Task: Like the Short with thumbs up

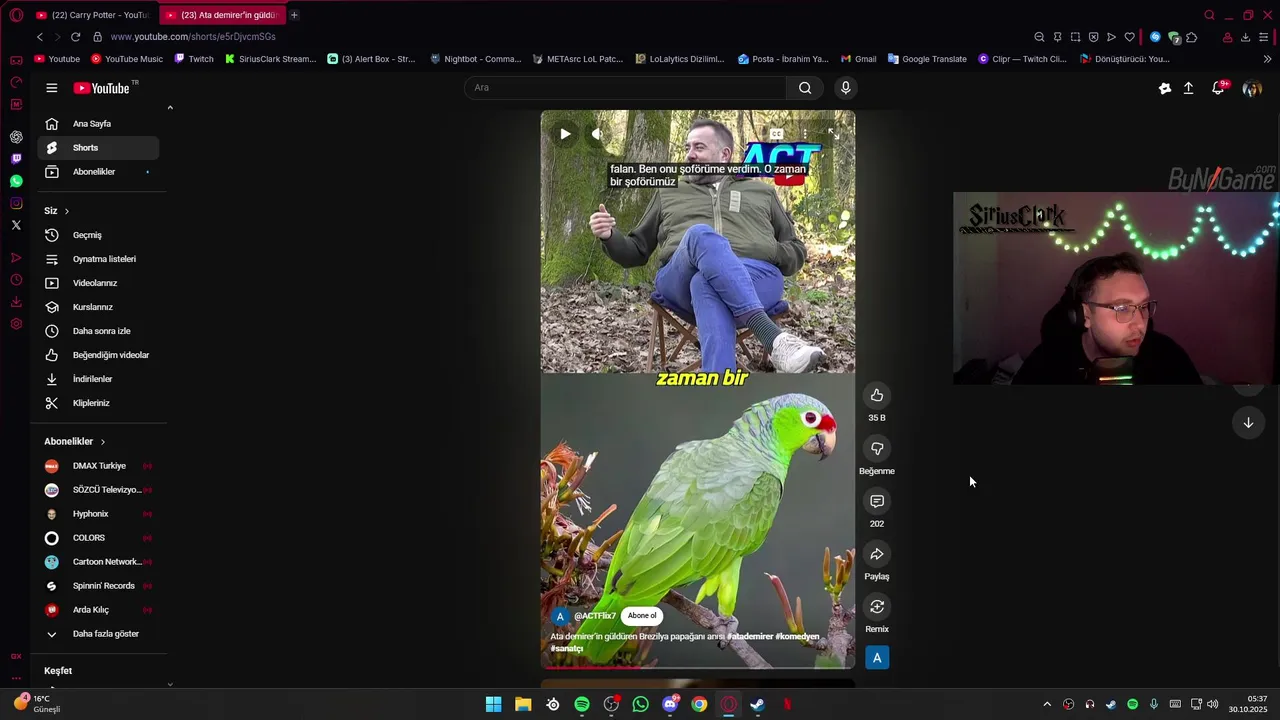Action: tap(877, 395)
